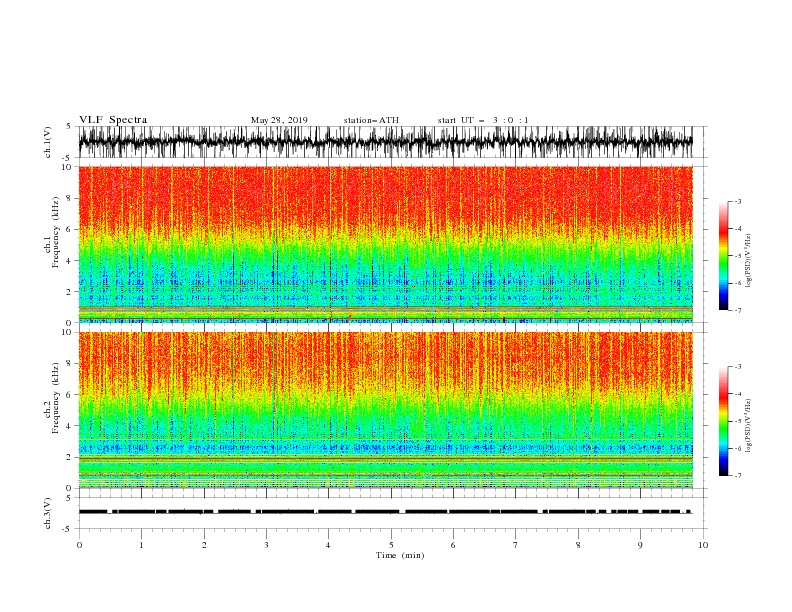The width and height of the screenshot is (792, 612).
Task: Click time axis tick label "0"
Action: click(79, 545)
